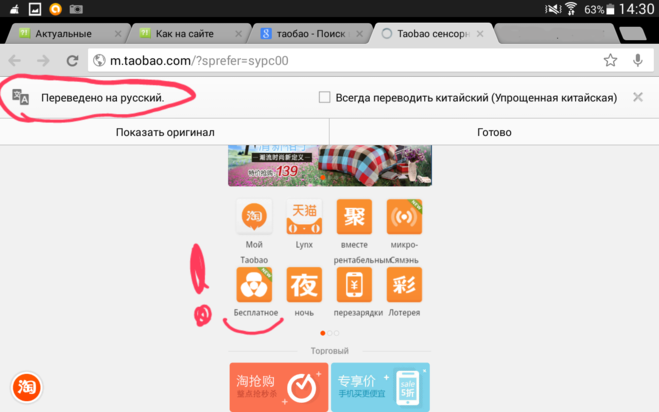
Task: Tap the translate icon in the bar
Action: pos(21,97)
